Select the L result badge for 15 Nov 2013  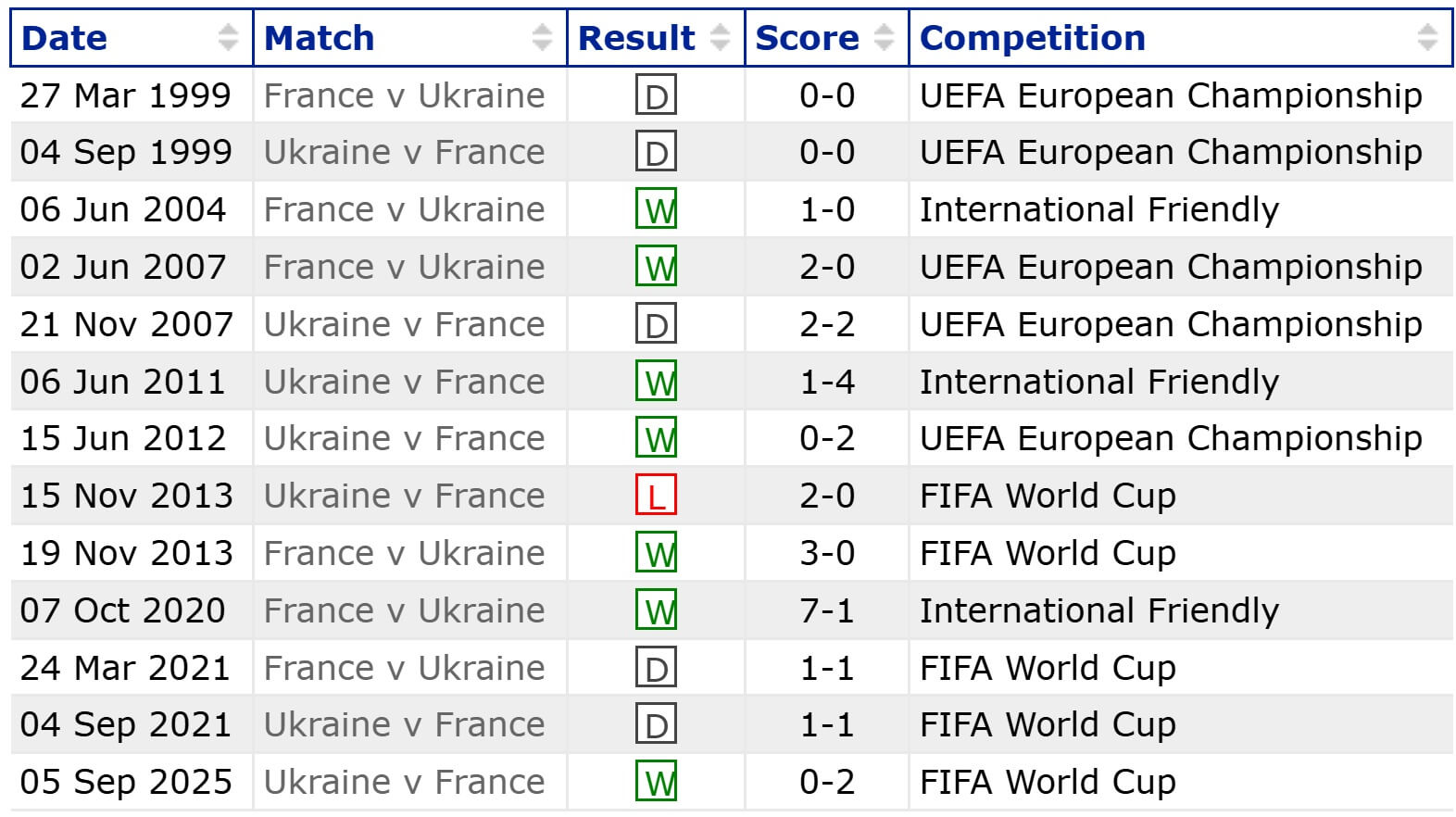point(655,496)
